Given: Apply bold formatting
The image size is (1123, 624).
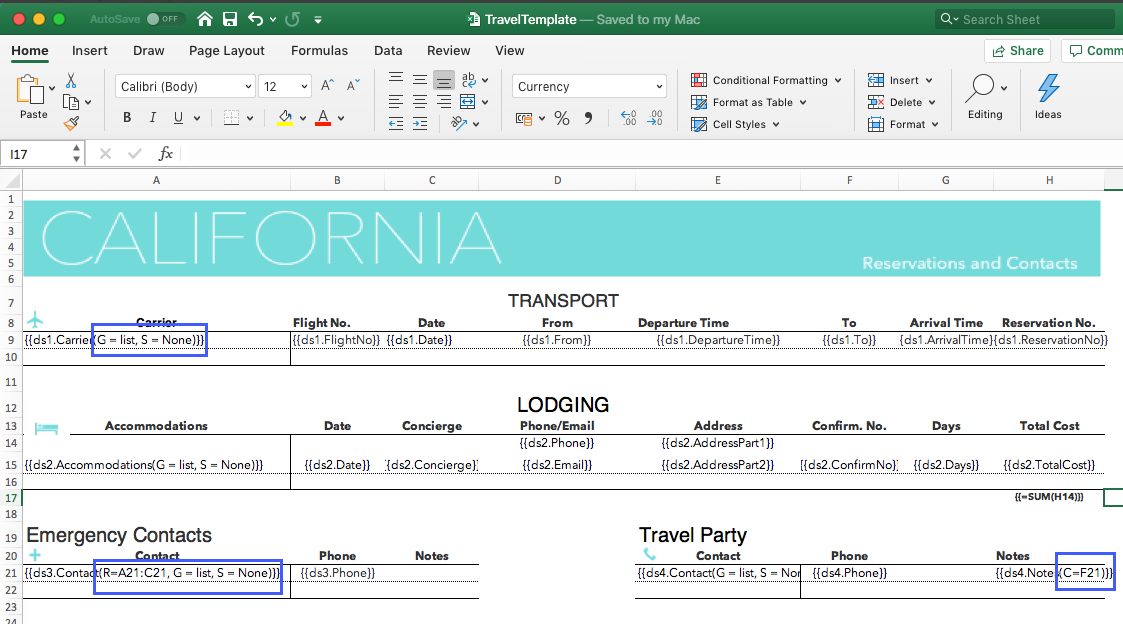Looking at the screenshot, I should (x=127, y=117).
